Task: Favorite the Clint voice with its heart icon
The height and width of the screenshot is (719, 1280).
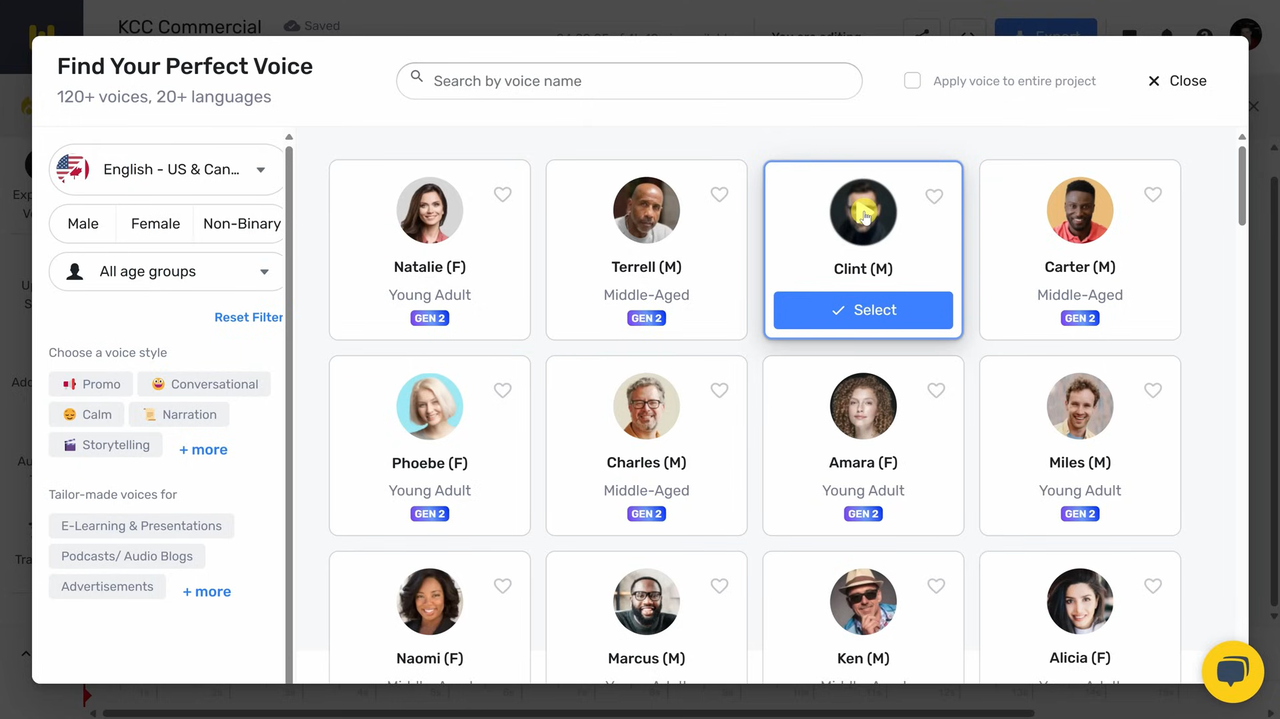Action: (934, 197)
